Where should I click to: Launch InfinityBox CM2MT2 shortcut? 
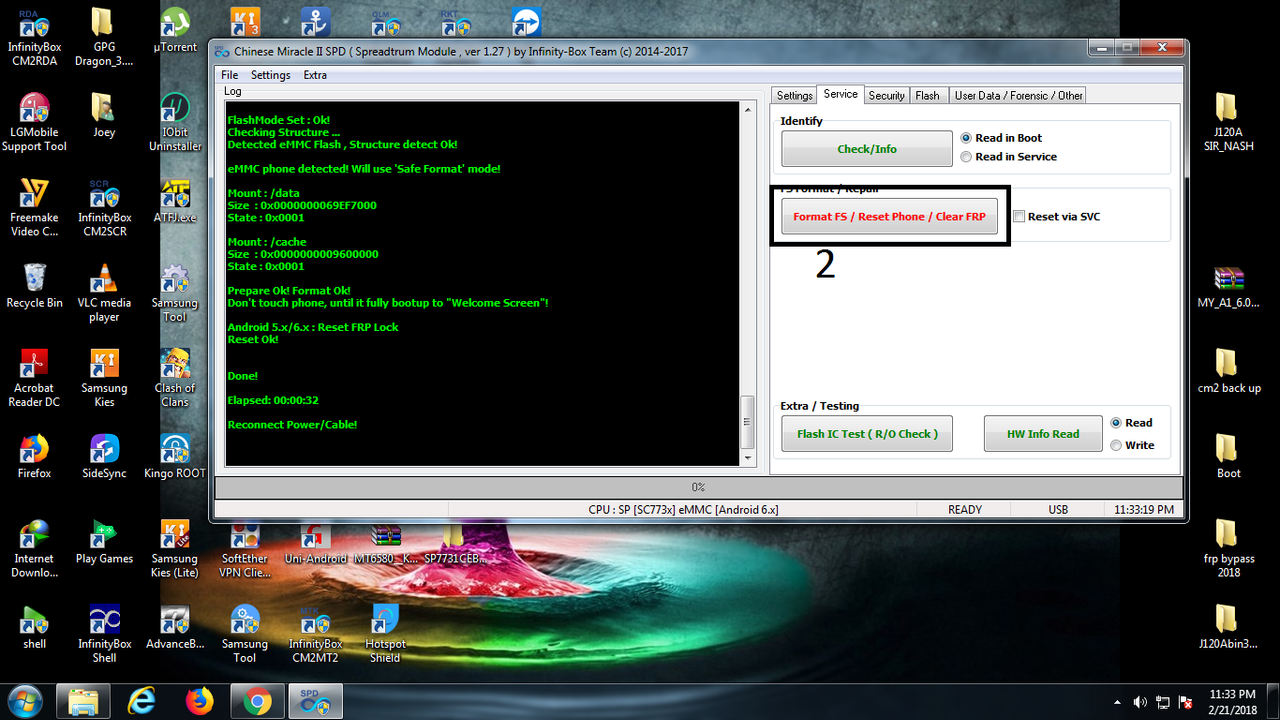tap(316, 634)
